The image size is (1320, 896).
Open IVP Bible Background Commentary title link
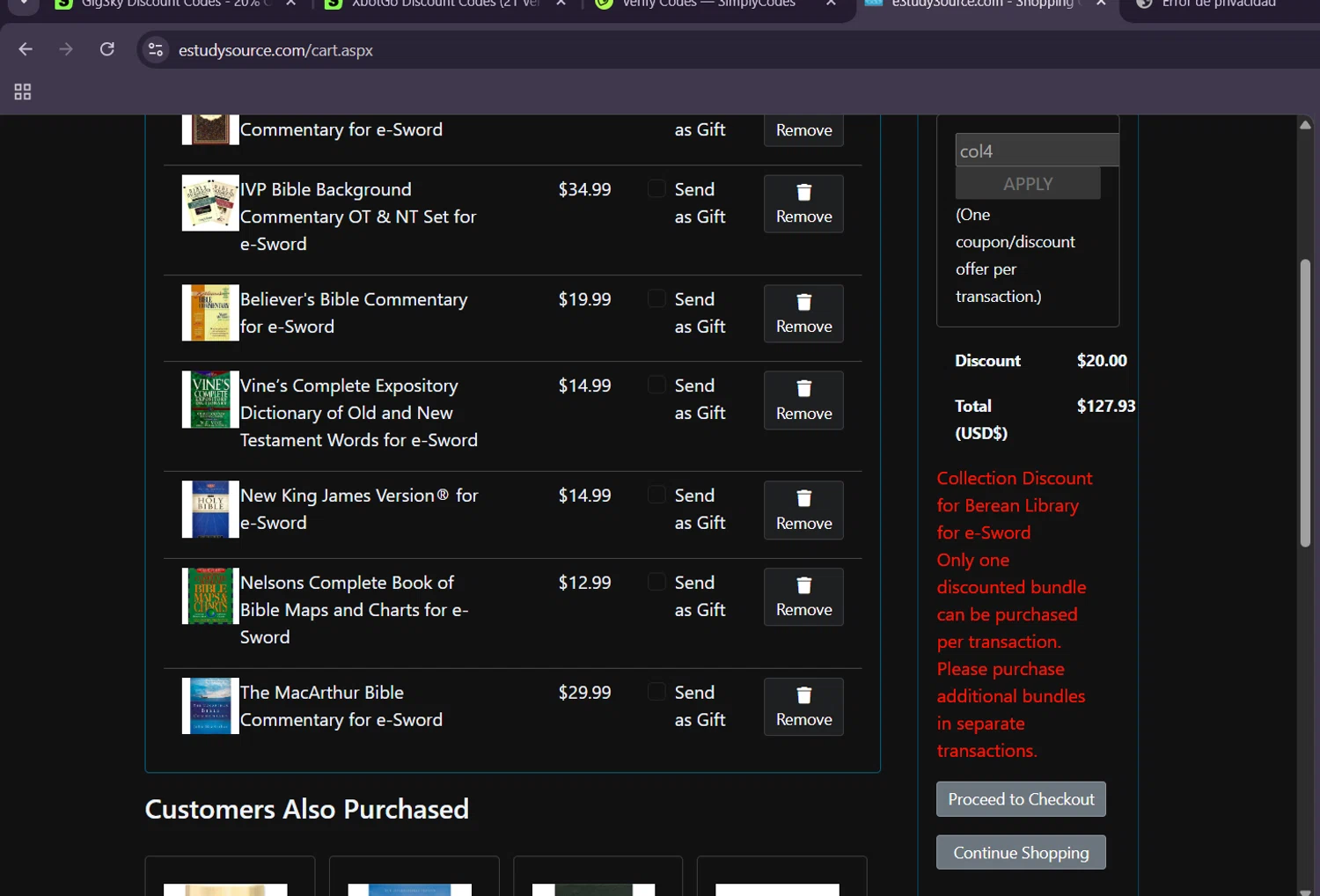tap(358, 217)
